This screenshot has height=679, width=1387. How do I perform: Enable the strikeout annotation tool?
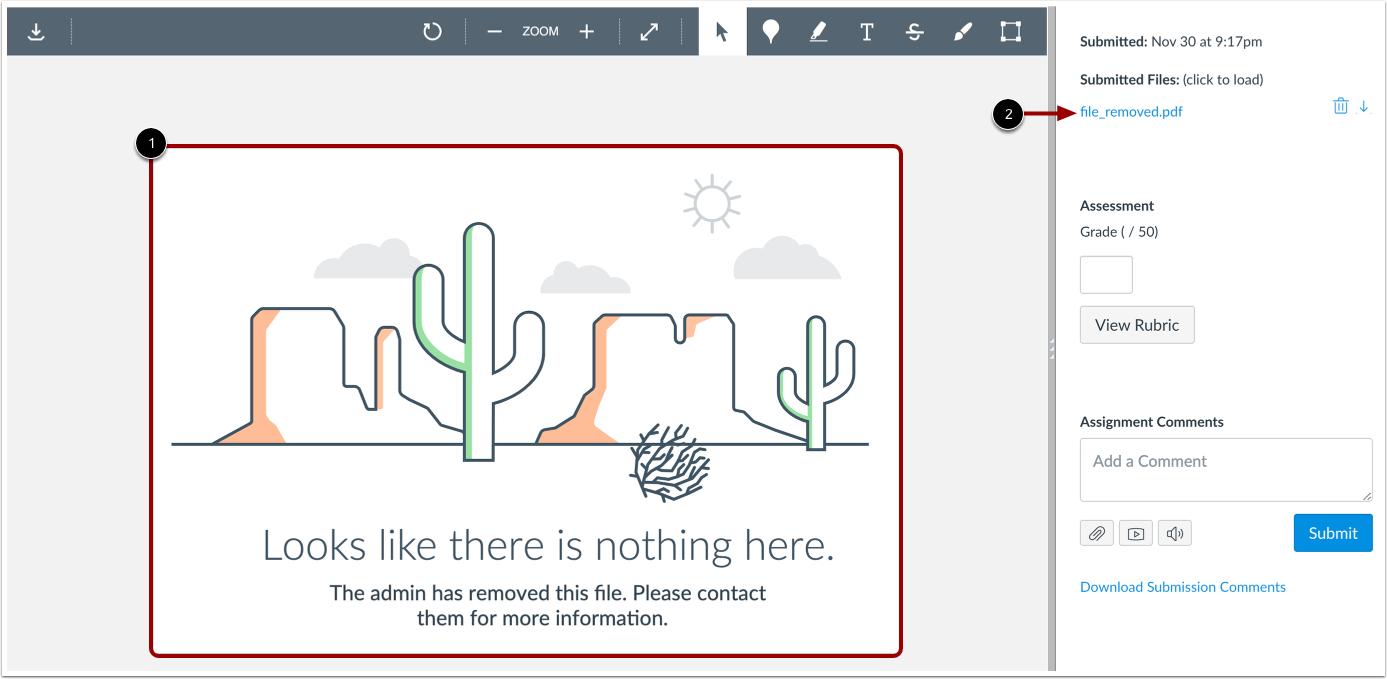click(x=914, y=31)
